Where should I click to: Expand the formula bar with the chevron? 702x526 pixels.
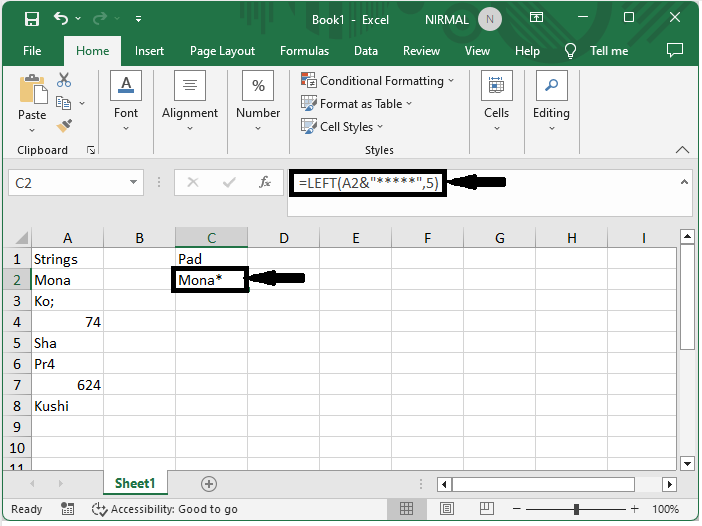(x=684, y=182)
